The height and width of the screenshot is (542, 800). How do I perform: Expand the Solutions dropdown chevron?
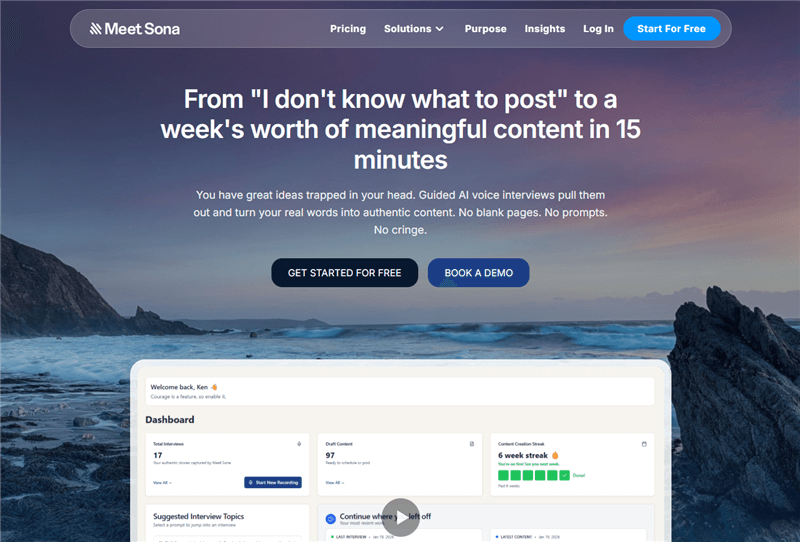tap(439, 29)
